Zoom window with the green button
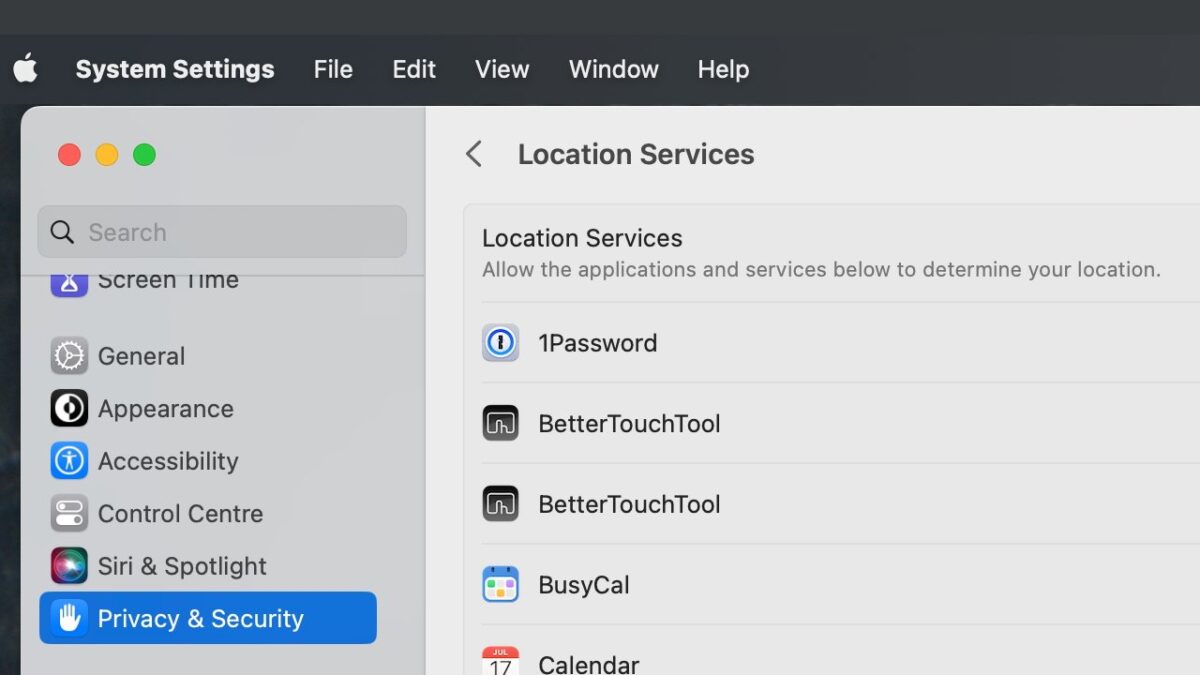 pyautogui.click(x=145, y=155)
